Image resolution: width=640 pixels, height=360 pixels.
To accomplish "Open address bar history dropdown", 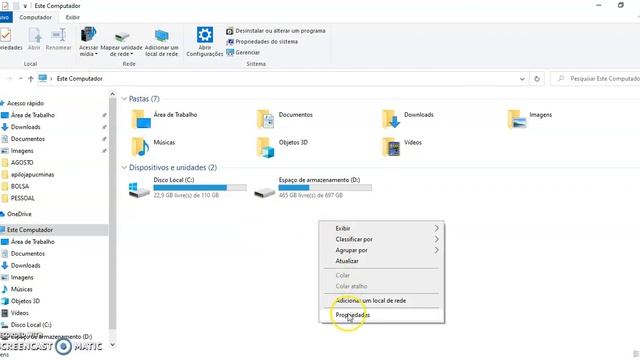I will pos(522,79).
